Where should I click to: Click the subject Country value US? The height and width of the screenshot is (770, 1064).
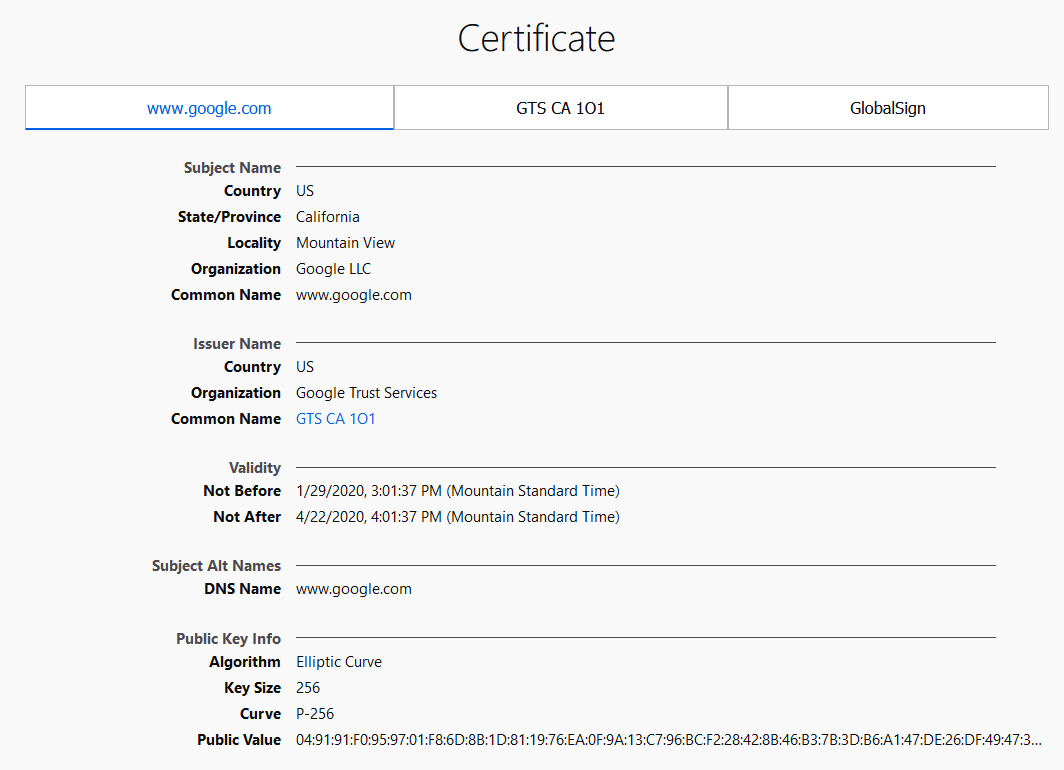(305, 191)
